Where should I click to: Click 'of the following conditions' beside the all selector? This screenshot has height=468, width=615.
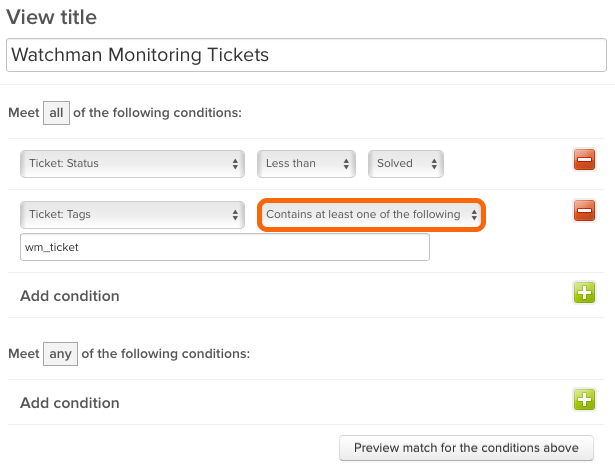157,113
